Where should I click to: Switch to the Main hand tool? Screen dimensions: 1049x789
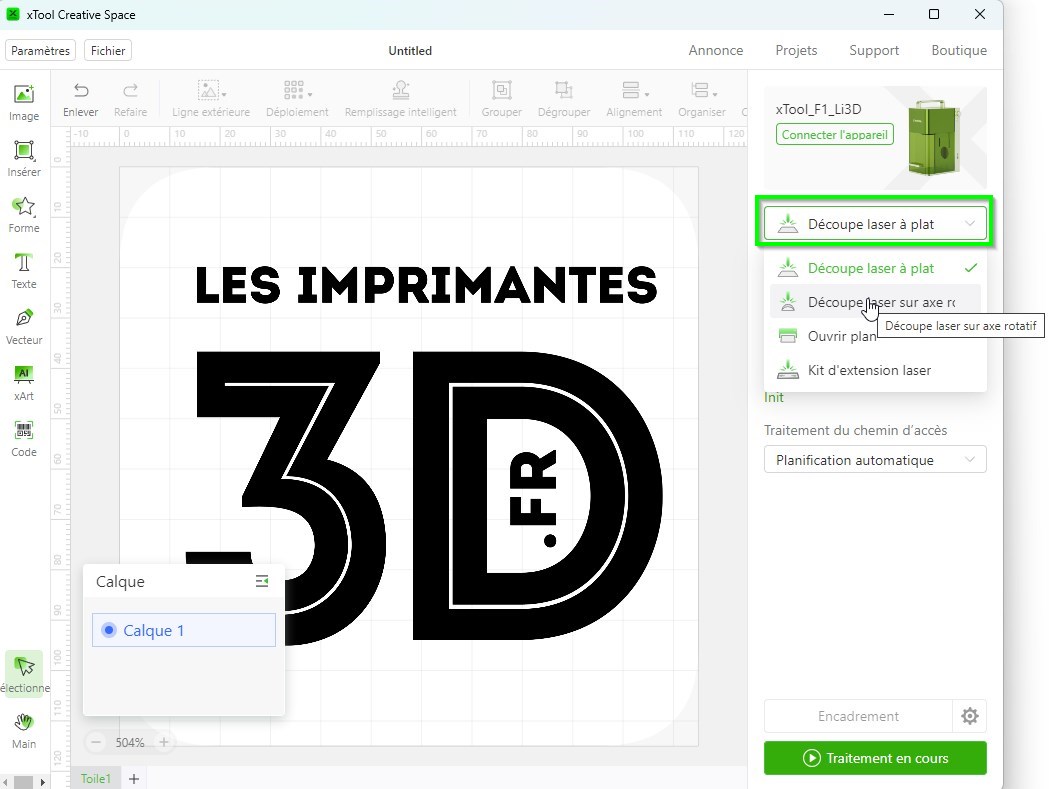pyautogui.click(x=24, y=731)
